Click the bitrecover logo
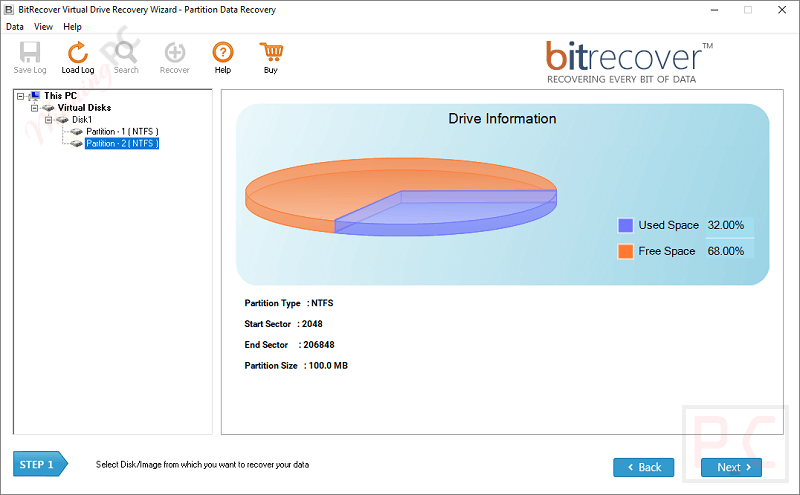800x495 pixels. pyautogui.click(x=629, y=62)
